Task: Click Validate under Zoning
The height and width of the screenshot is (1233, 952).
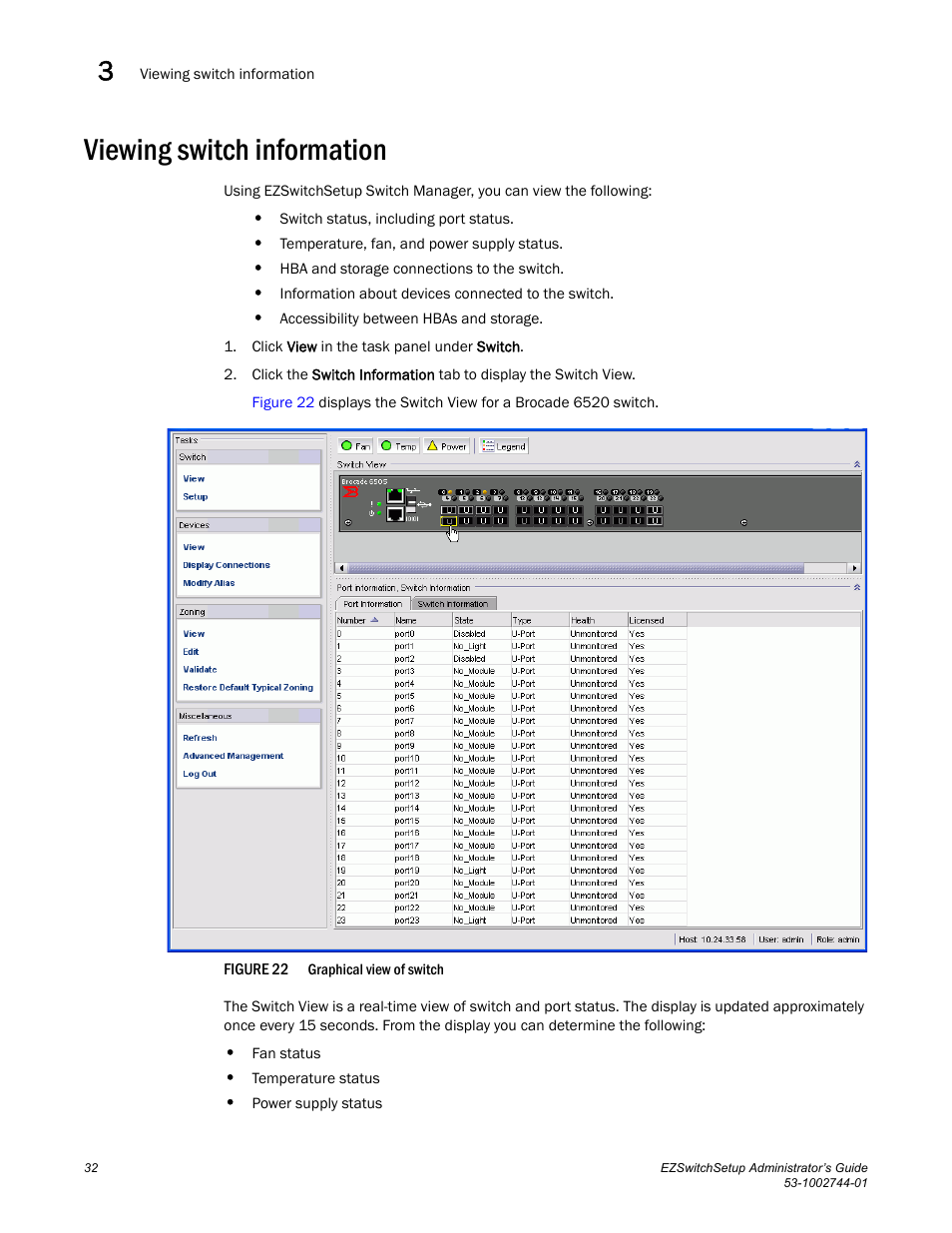Action: 200,670
